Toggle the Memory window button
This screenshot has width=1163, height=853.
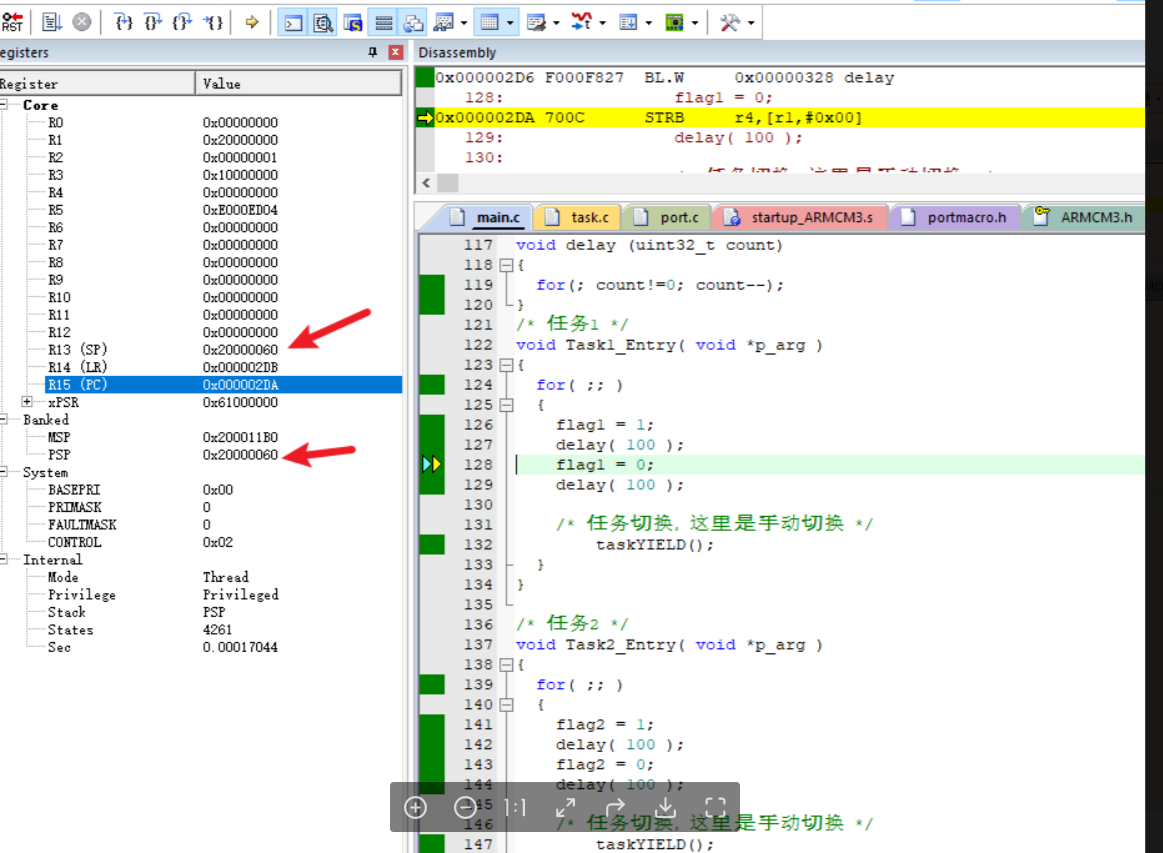(x=490, y=23)
